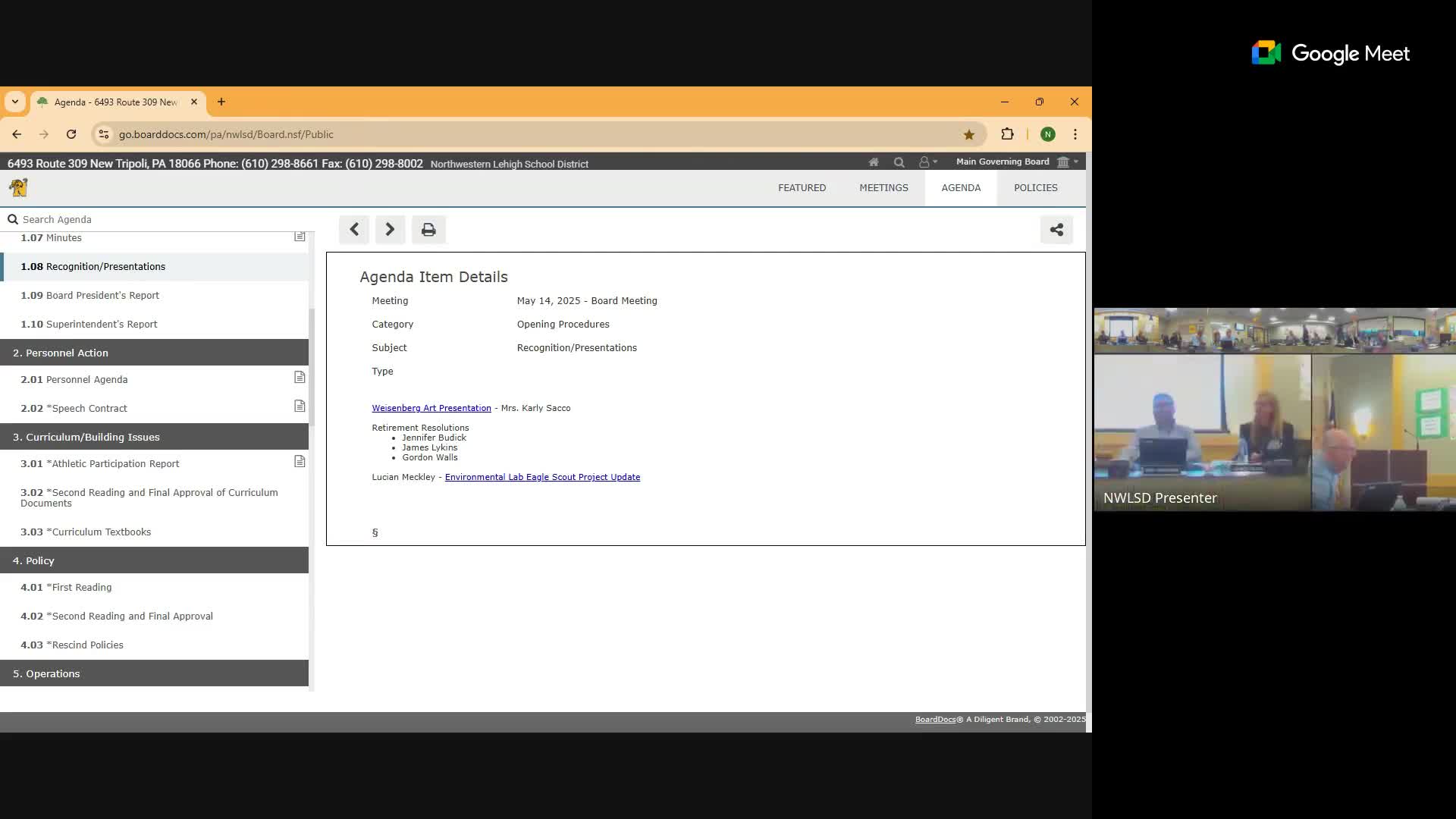Reload the page
The width and height of the screenshot is (1456, 819).
click(x=71, y=134)
